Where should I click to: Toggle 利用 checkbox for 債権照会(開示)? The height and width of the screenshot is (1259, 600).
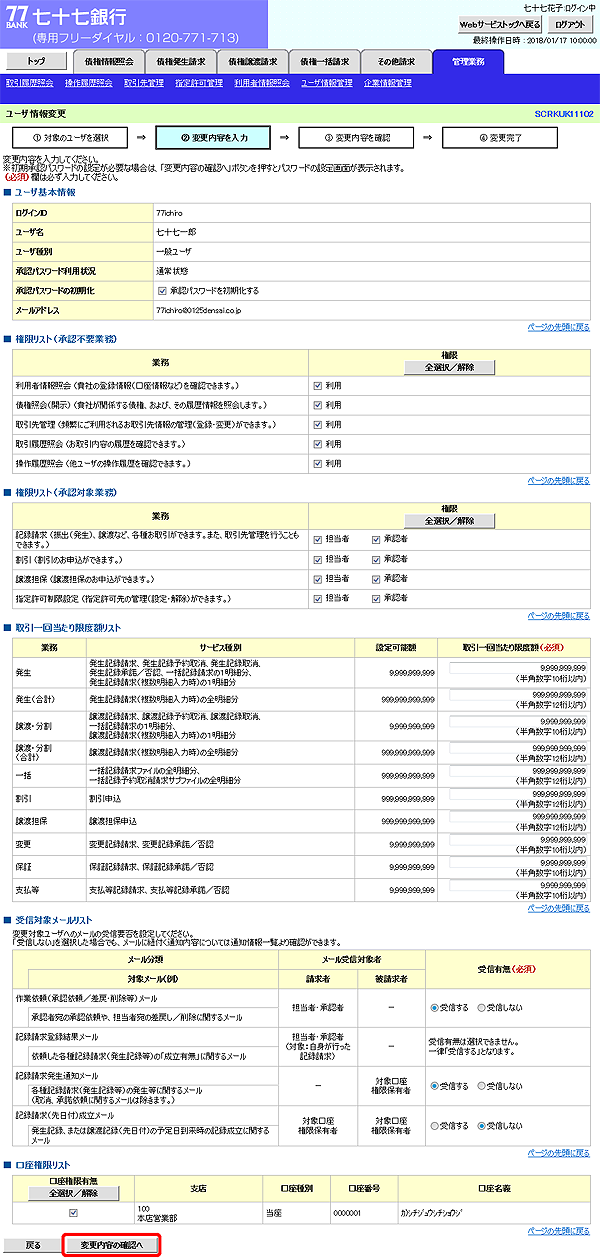pyautogui.click(x=317, y=405)
